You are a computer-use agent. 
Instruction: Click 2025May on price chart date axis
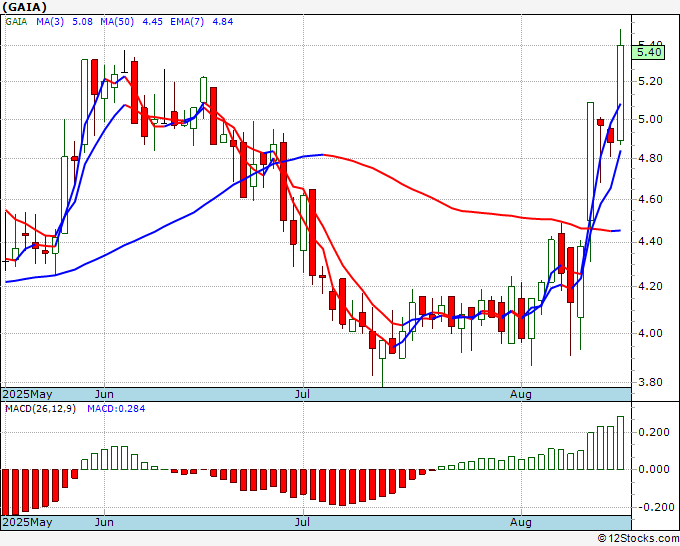27,395
